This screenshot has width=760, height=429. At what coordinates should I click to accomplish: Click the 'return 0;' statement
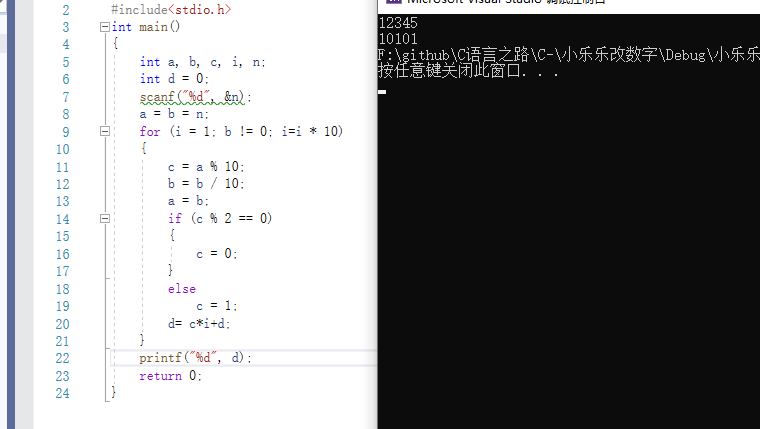tap(171, 376)
